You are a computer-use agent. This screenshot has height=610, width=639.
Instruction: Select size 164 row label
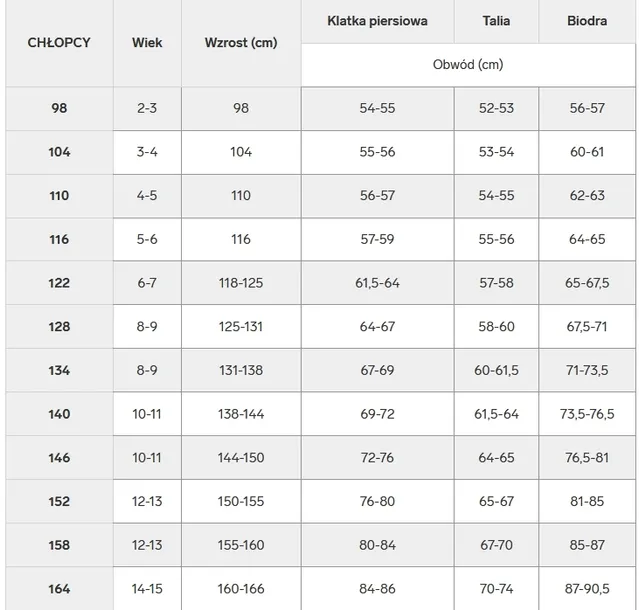tap(59, 589)
